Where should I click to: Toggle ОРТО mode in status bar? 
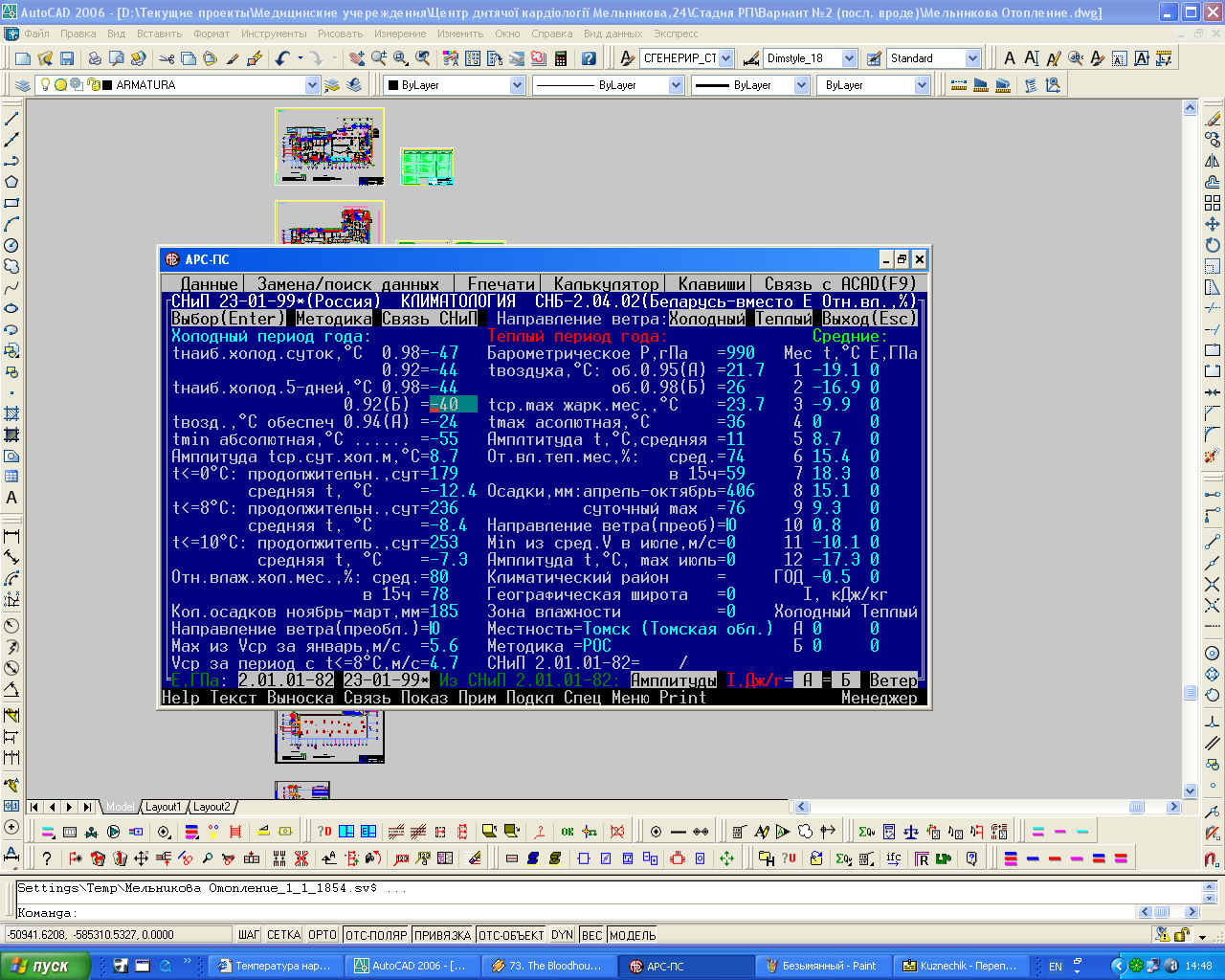[323, 935]
